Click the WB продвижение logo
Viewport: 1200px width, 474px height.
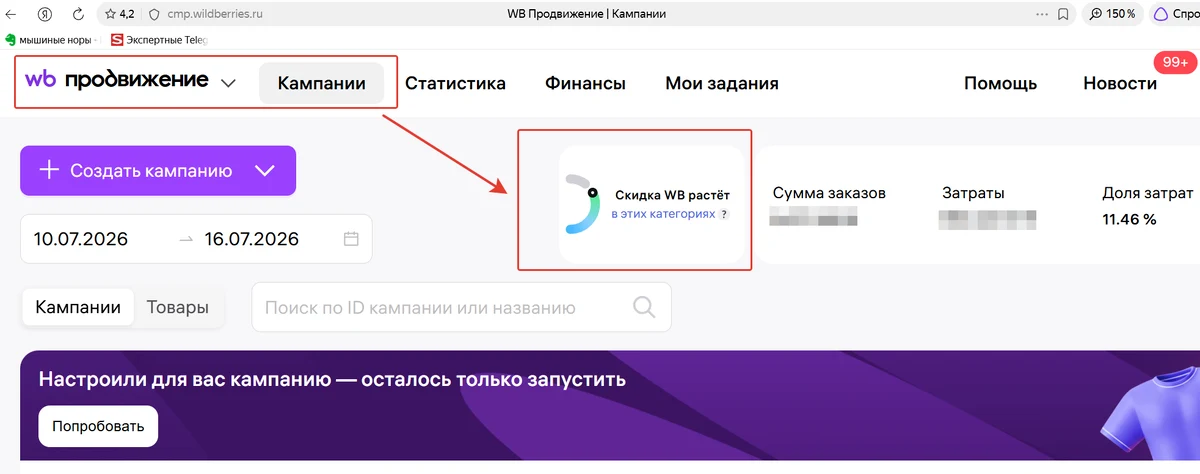(x=116, y=81)
